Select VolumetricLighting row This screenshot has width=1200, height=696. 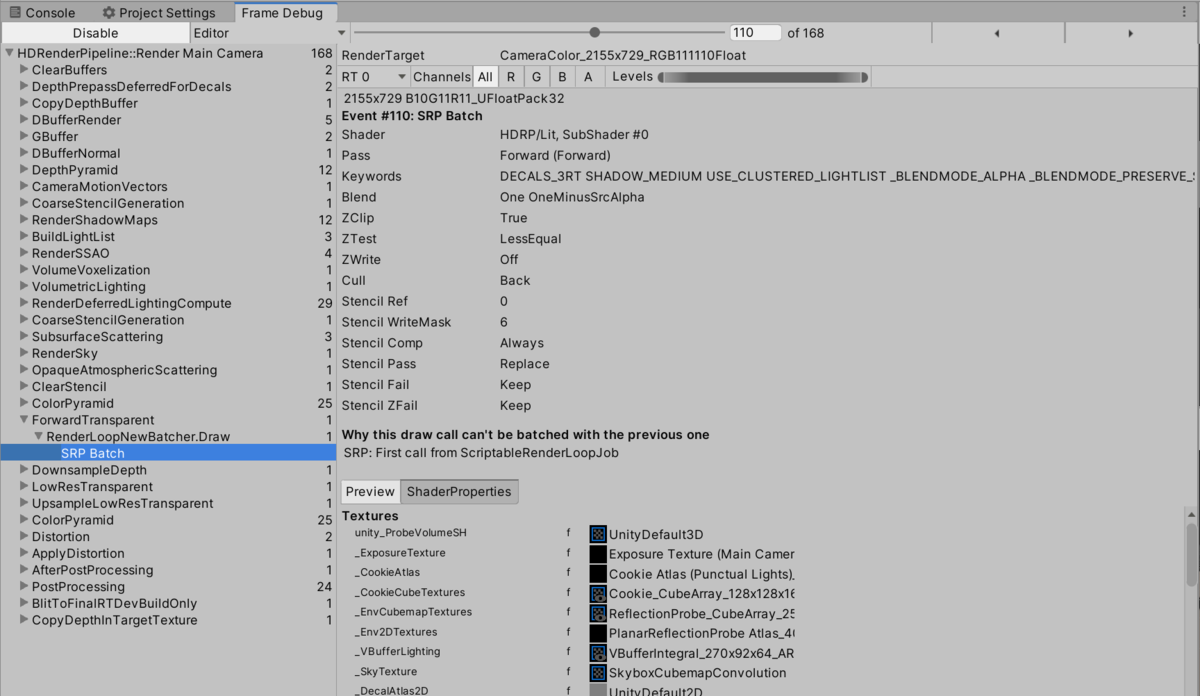point(168,286)
